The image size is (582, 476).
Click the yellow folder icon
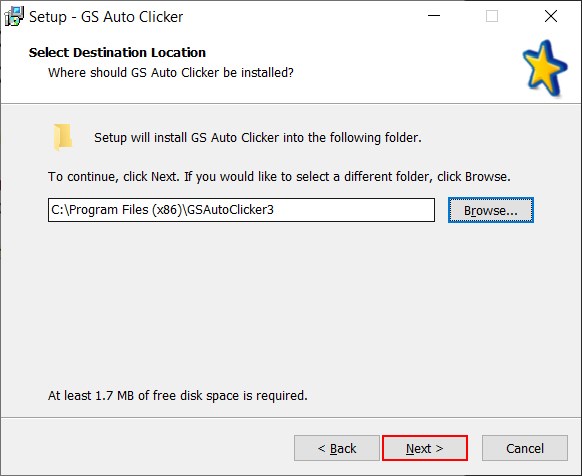62,137
